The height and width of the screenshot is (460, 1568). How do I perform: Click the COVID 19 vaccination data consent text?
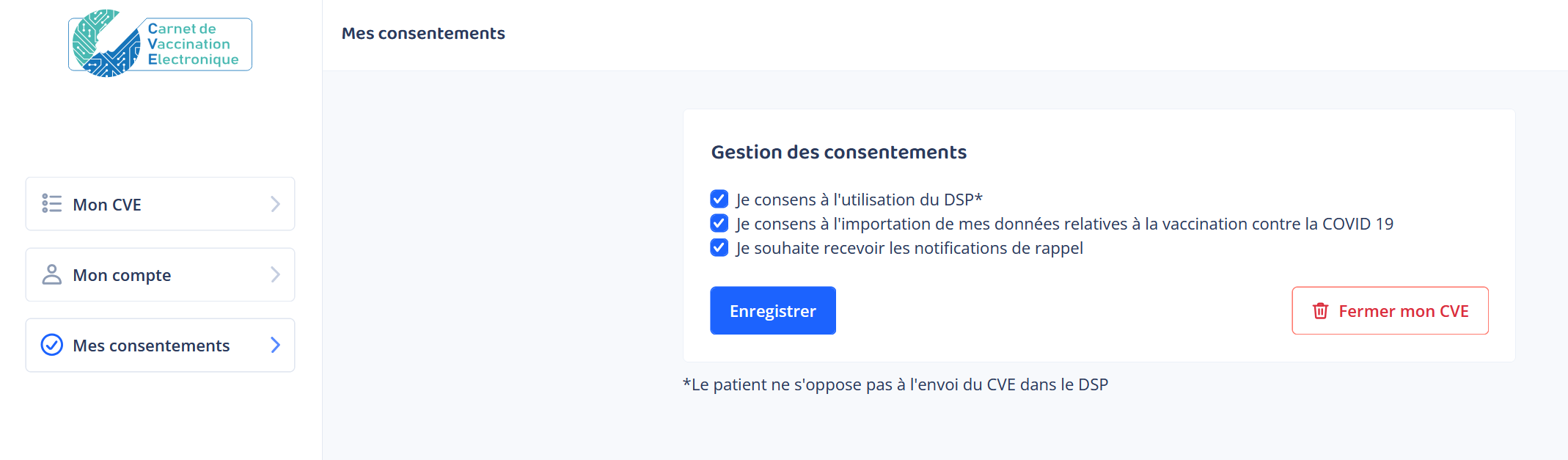pos(1064,224)
